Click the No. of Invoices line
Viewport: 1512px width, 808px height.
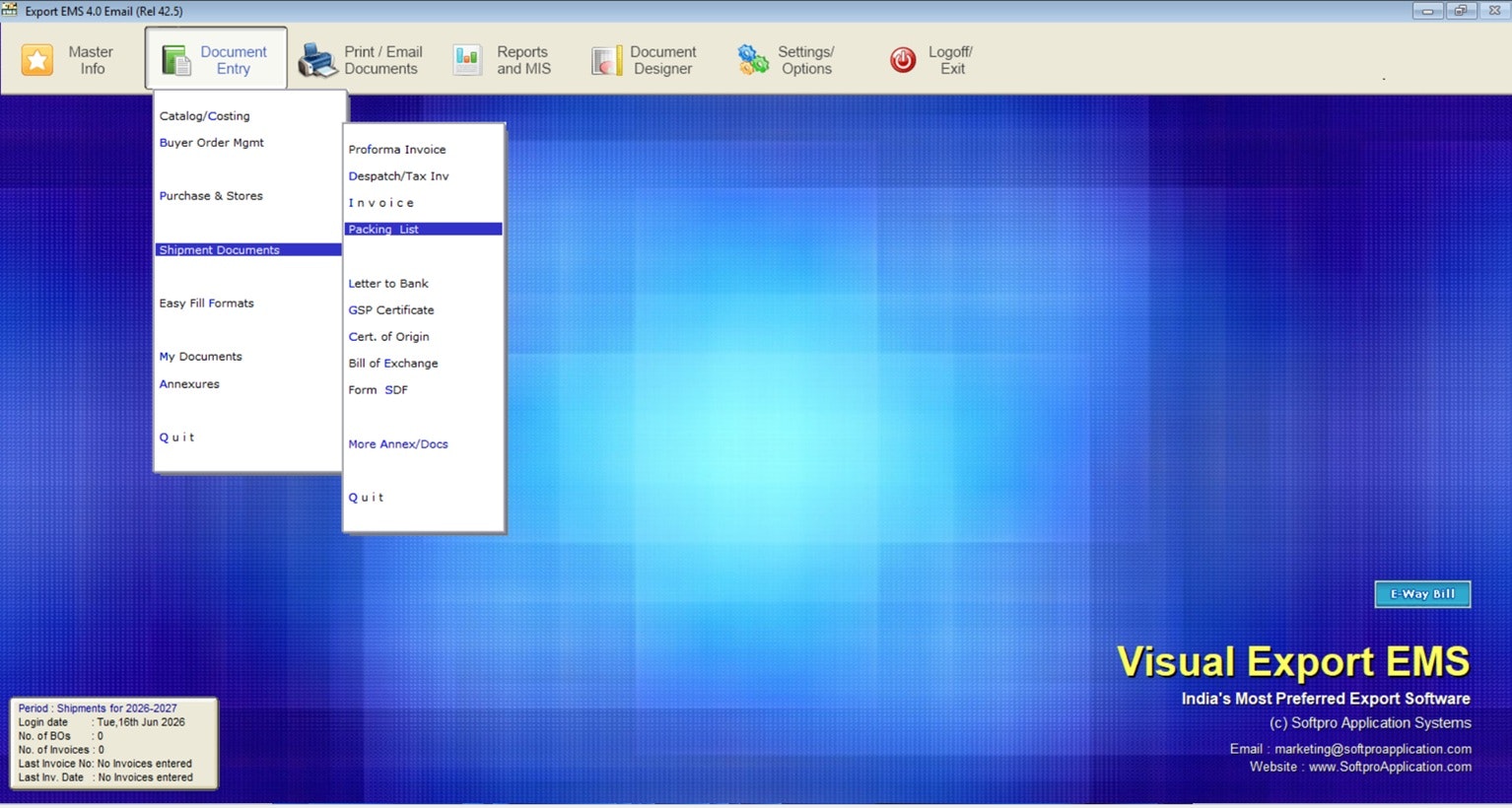[61, 750]
